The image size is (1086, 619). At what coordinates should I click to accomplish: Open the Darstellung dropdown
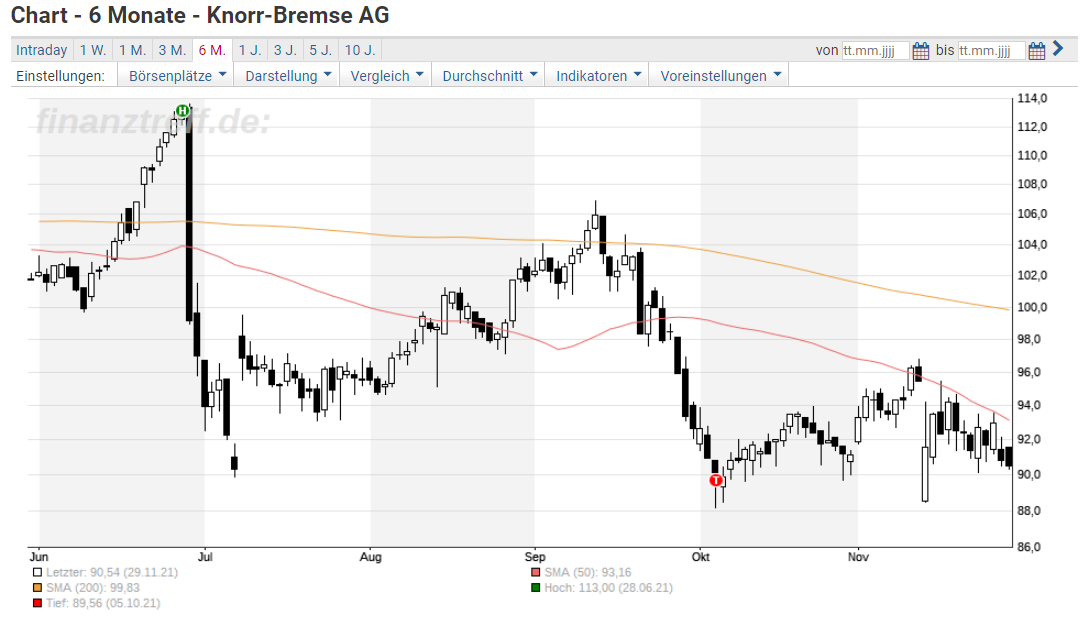tap(287, 75)
